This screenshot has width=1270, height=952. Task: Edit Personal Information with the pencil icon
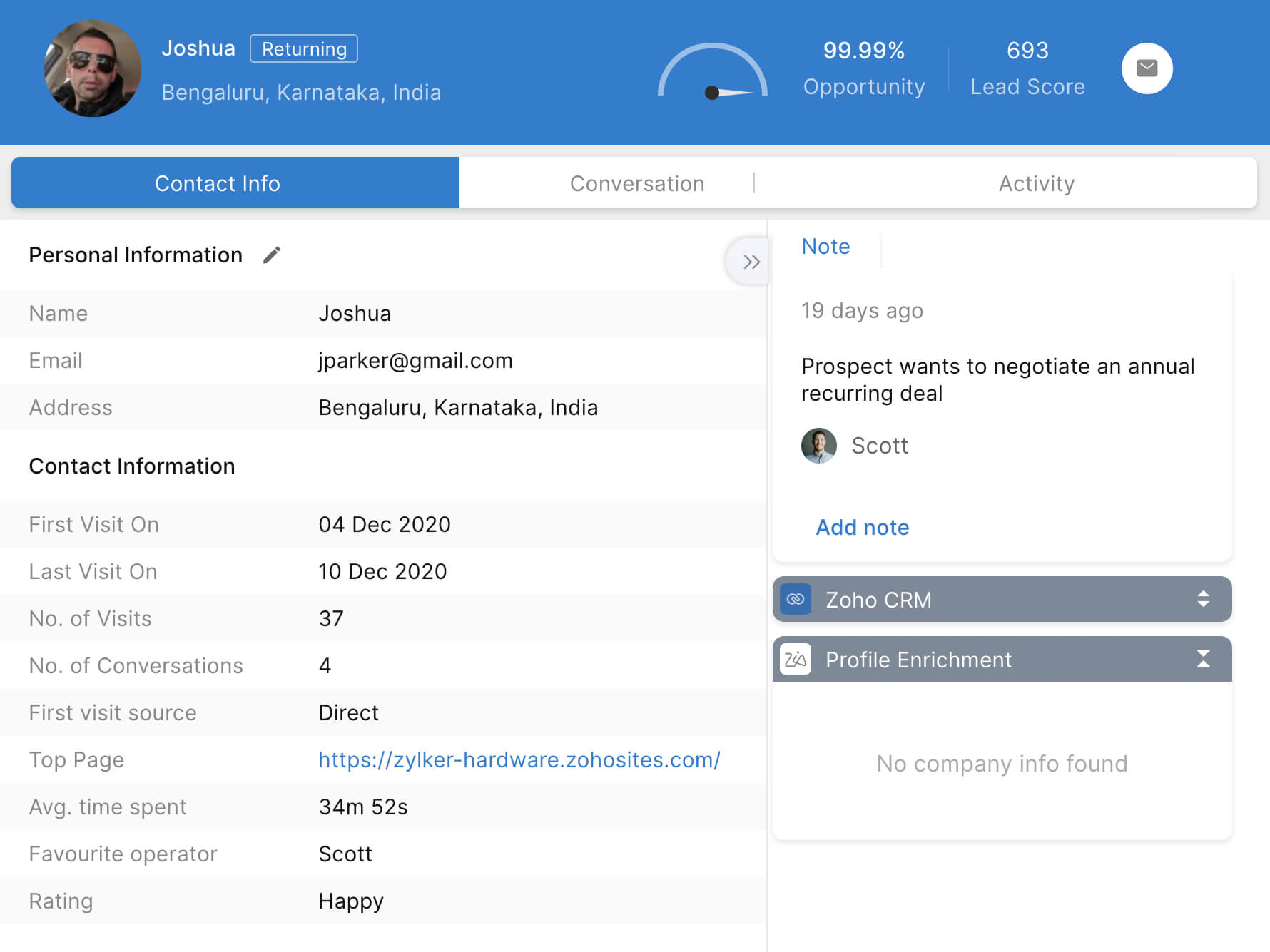tap(272, 255)
